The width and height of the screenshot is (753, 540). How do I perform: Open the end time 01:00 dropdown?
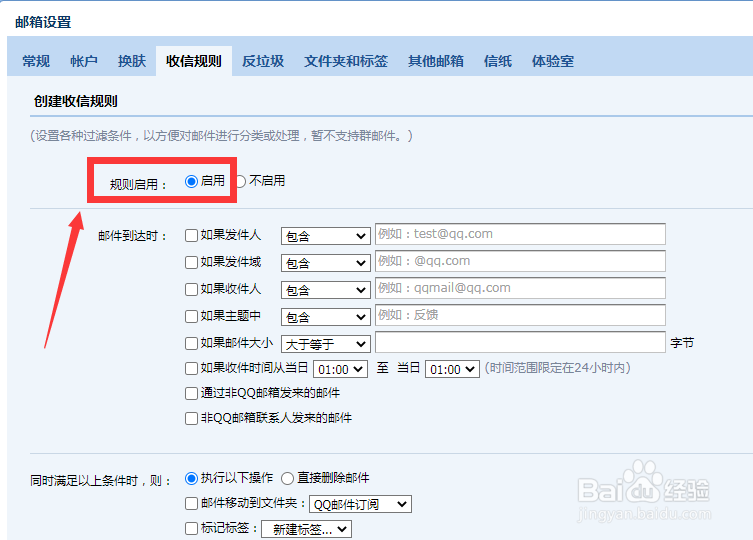coord(452,369)
